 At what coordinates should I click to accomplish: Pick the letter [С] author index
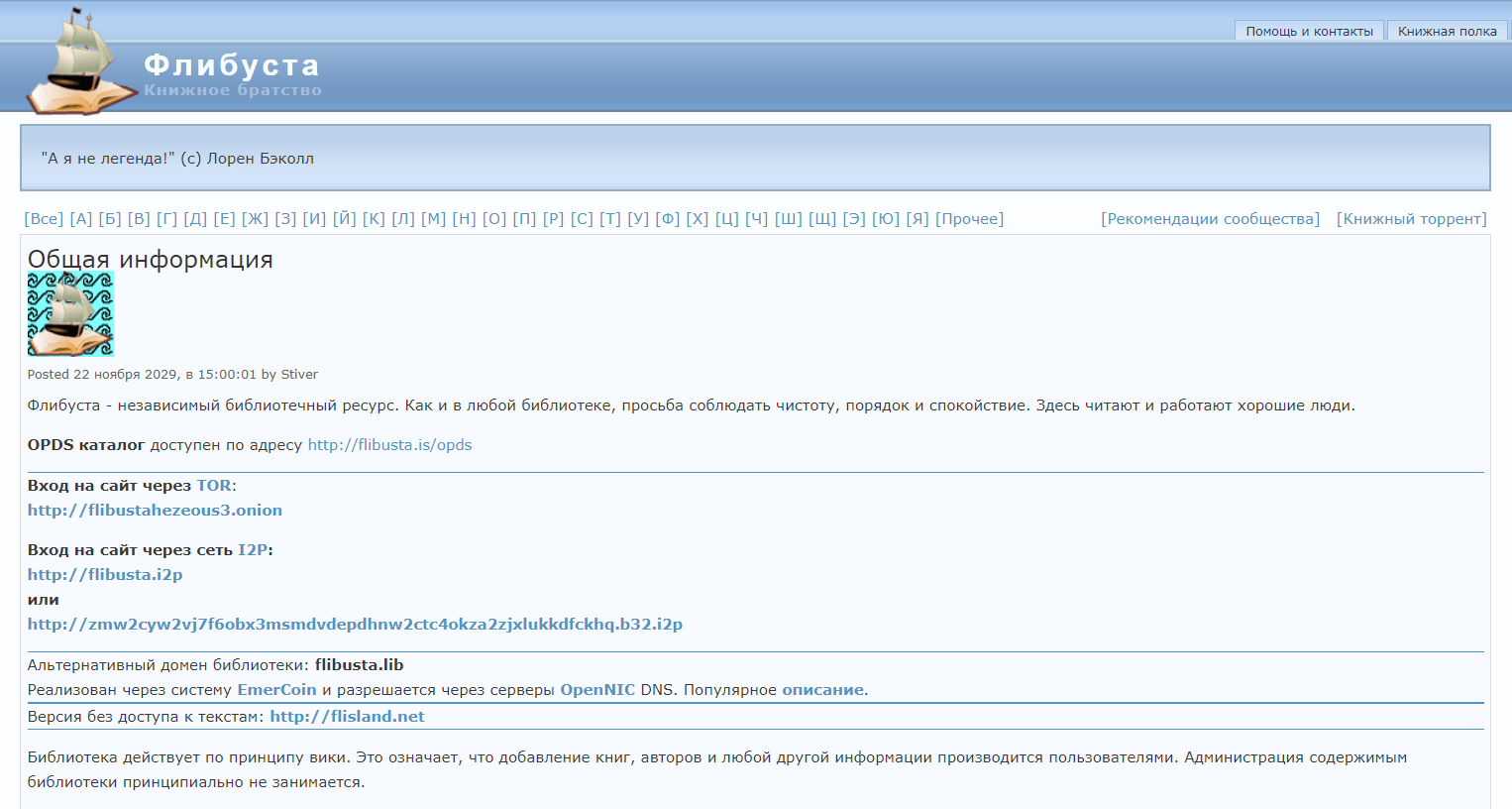click(582, 219)
